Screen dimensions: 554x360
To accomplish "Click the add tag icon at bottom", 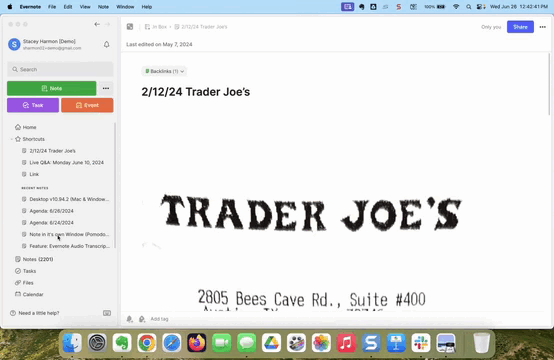I will (x=142, y=319).
